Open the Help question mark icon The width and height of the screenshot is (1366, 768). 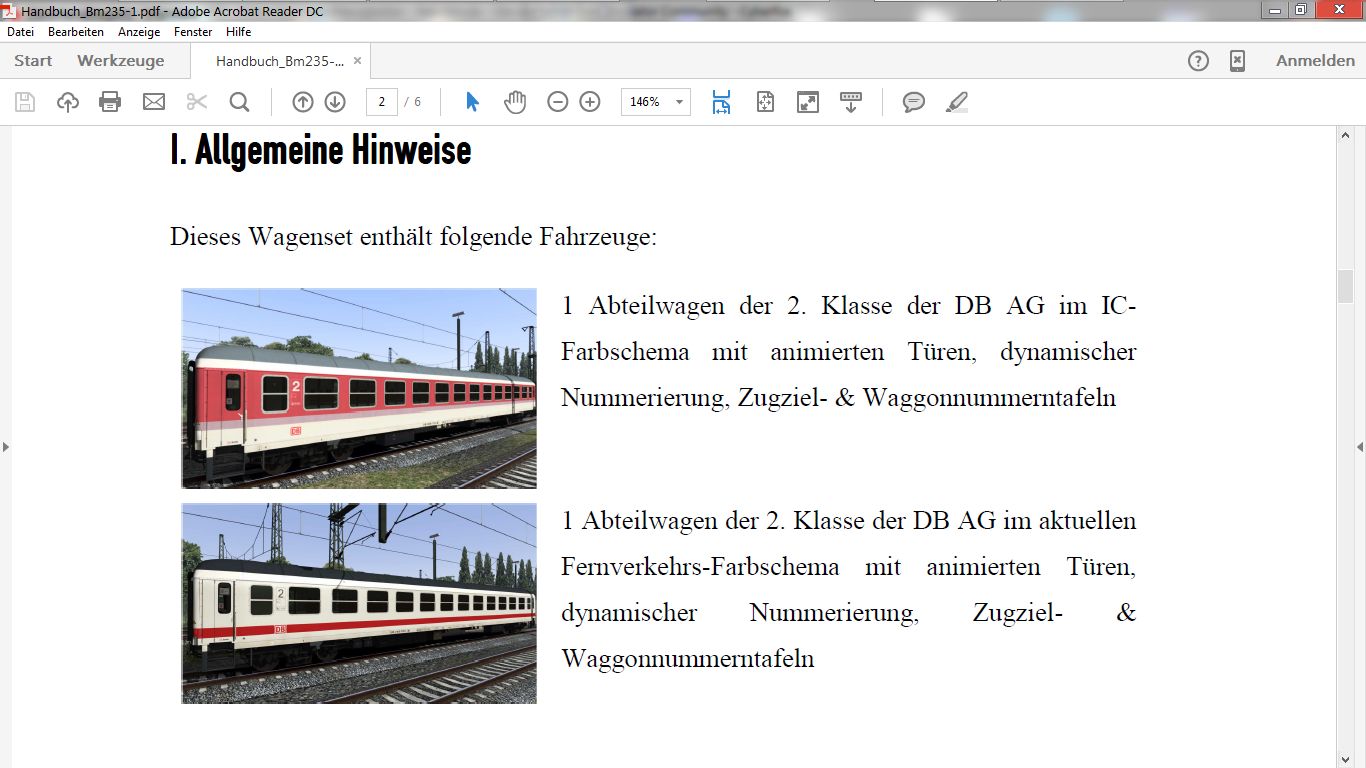pos(1198,61)
